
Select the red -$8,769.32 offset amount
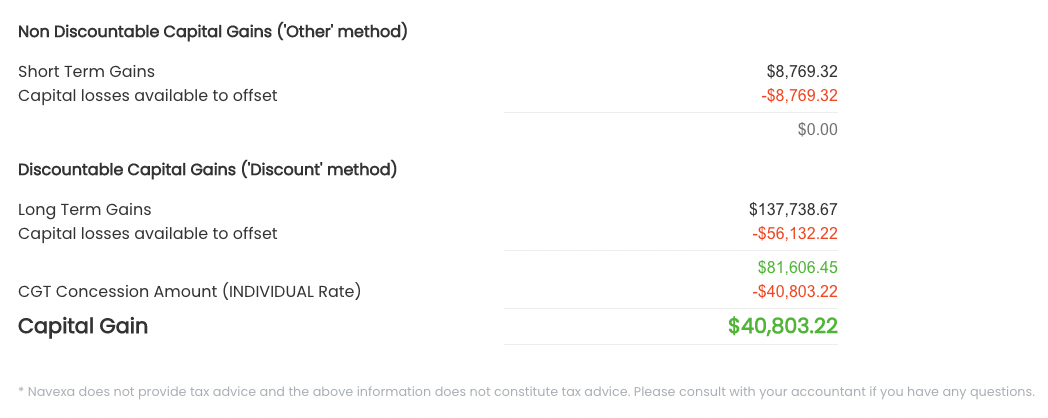point(798,96)
